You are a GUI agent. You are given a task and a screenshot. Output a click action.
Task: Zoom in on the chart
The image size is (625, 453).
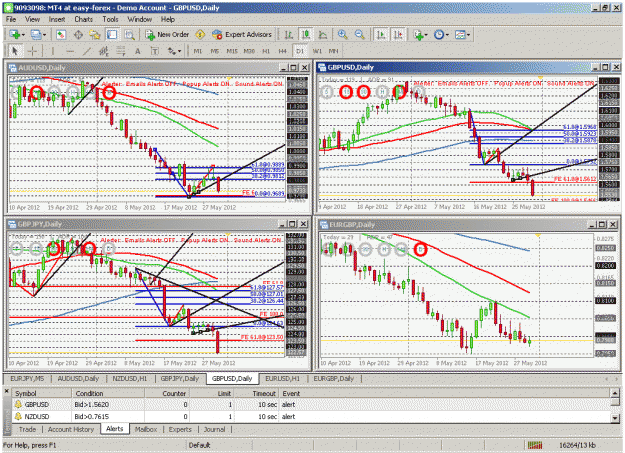point(342,35)
